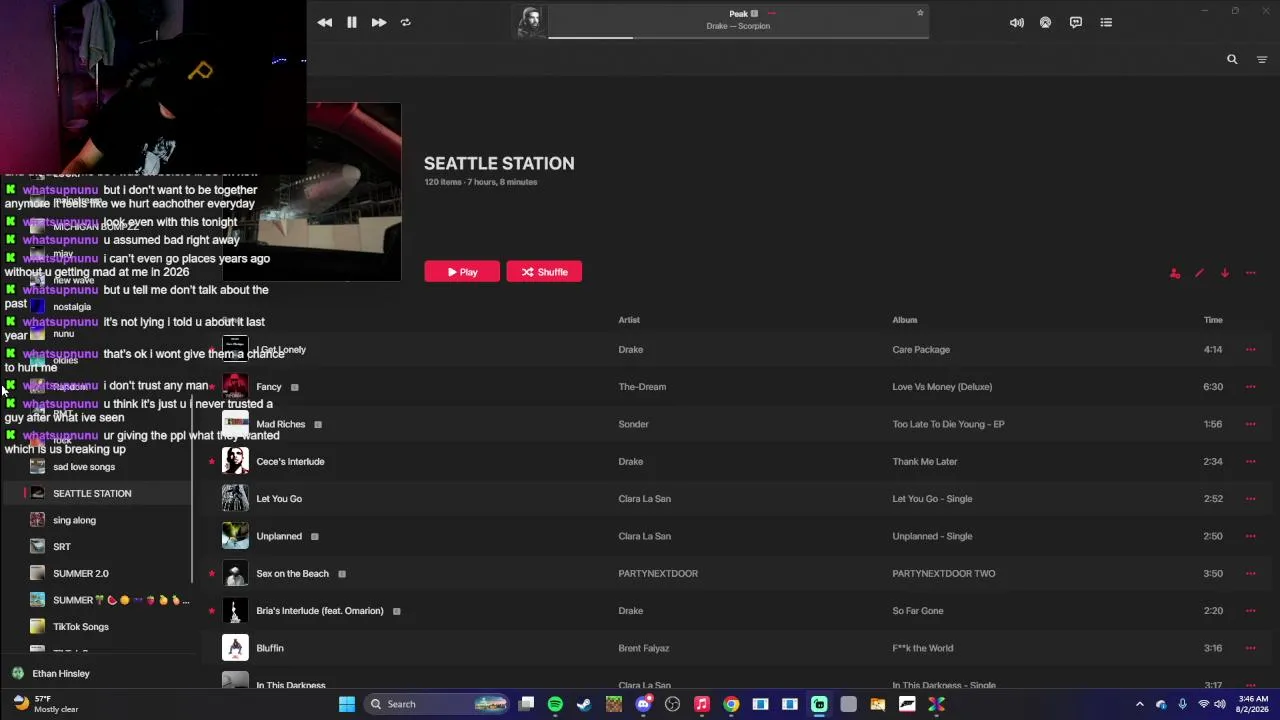Screen dimensions: 1280x720
Task: Select SEATTLE STATION in the sidebar
Action: [x=92, y=493]
